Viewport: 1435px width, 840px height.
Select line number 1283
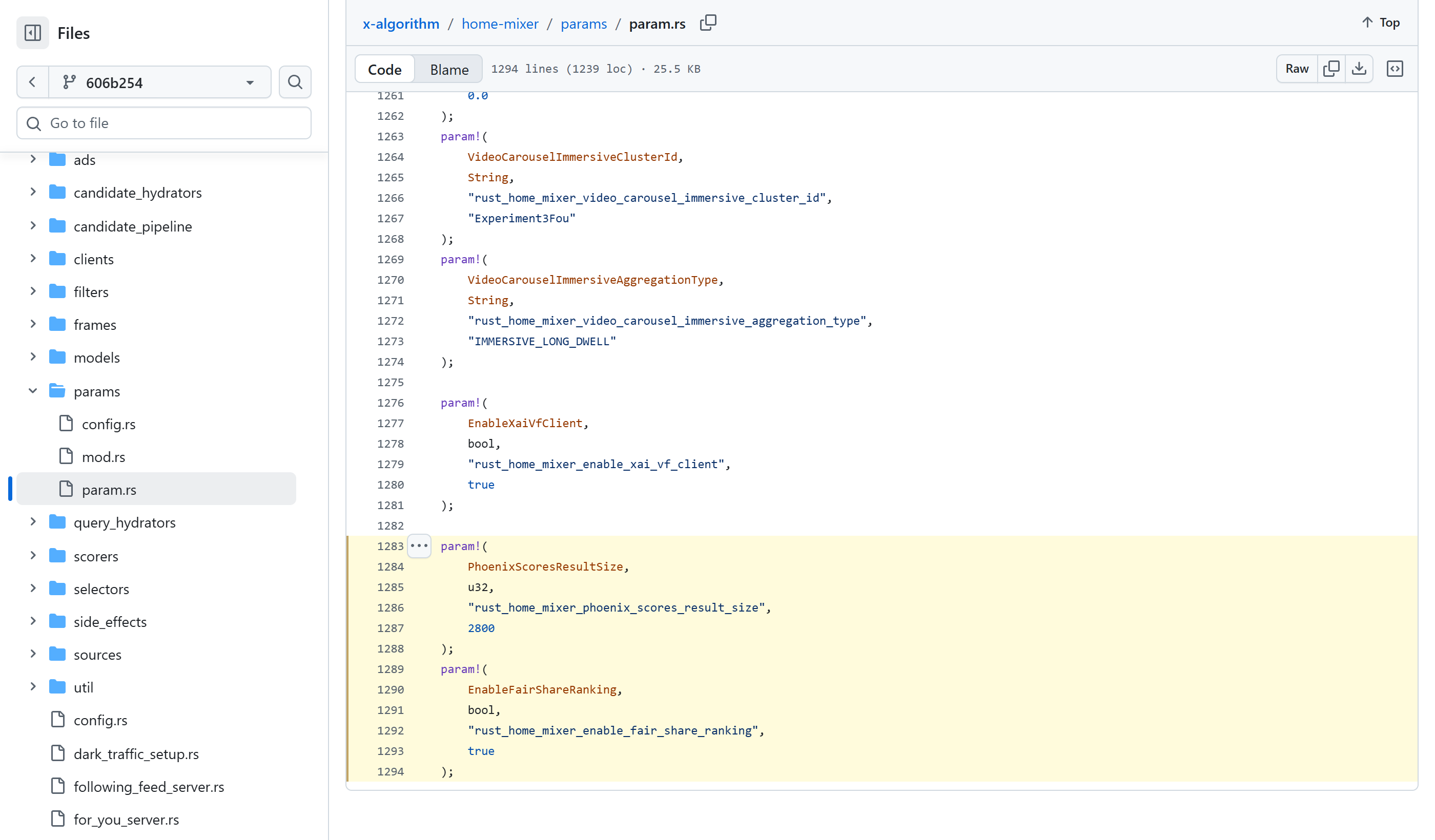click(390, 547)
